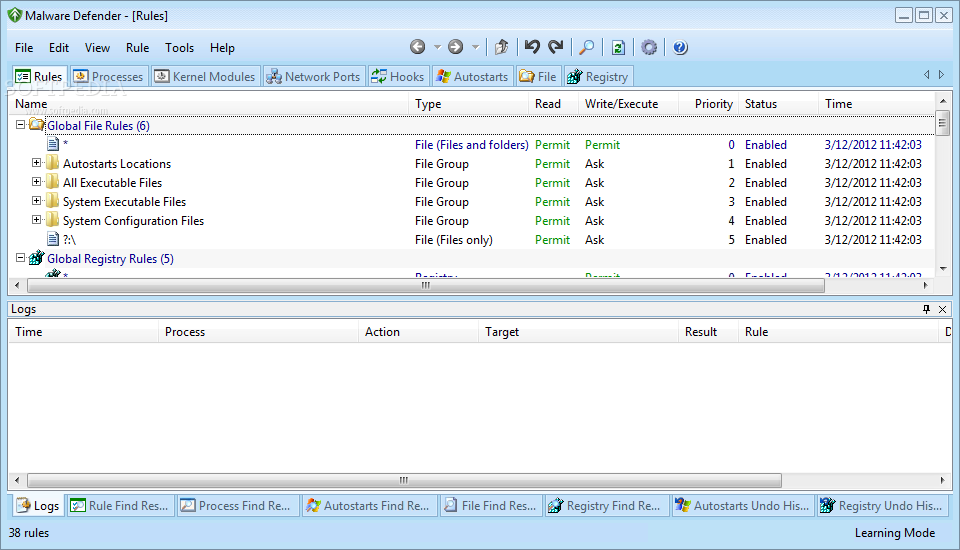960x550 pixels.
Task: Expand the System Executable Files group
Action: [36, 201]
